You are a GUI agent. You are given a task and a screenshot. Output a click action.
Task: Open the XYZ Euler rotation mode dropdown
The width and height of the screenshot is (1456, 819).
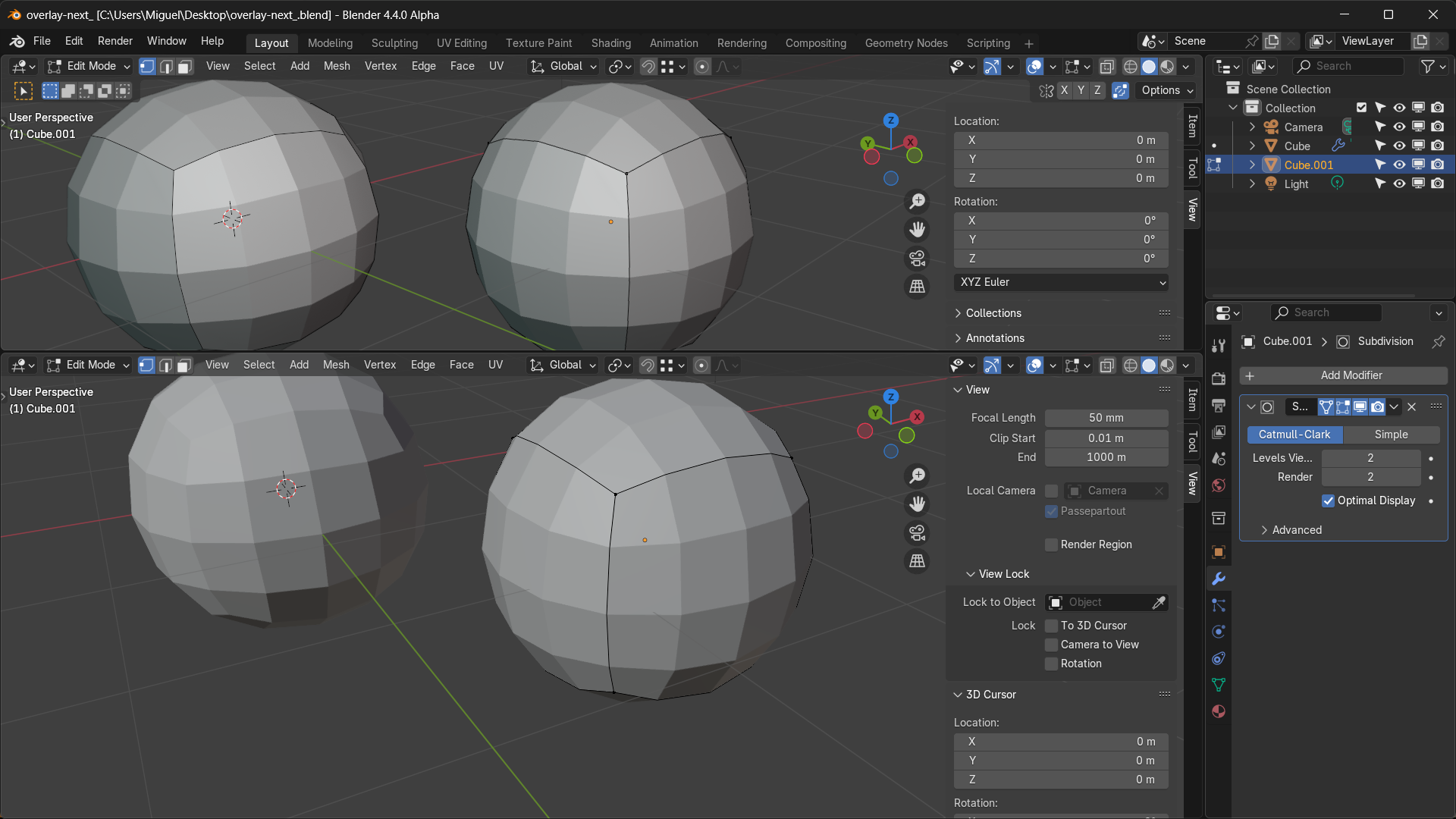pos(1061,282)
